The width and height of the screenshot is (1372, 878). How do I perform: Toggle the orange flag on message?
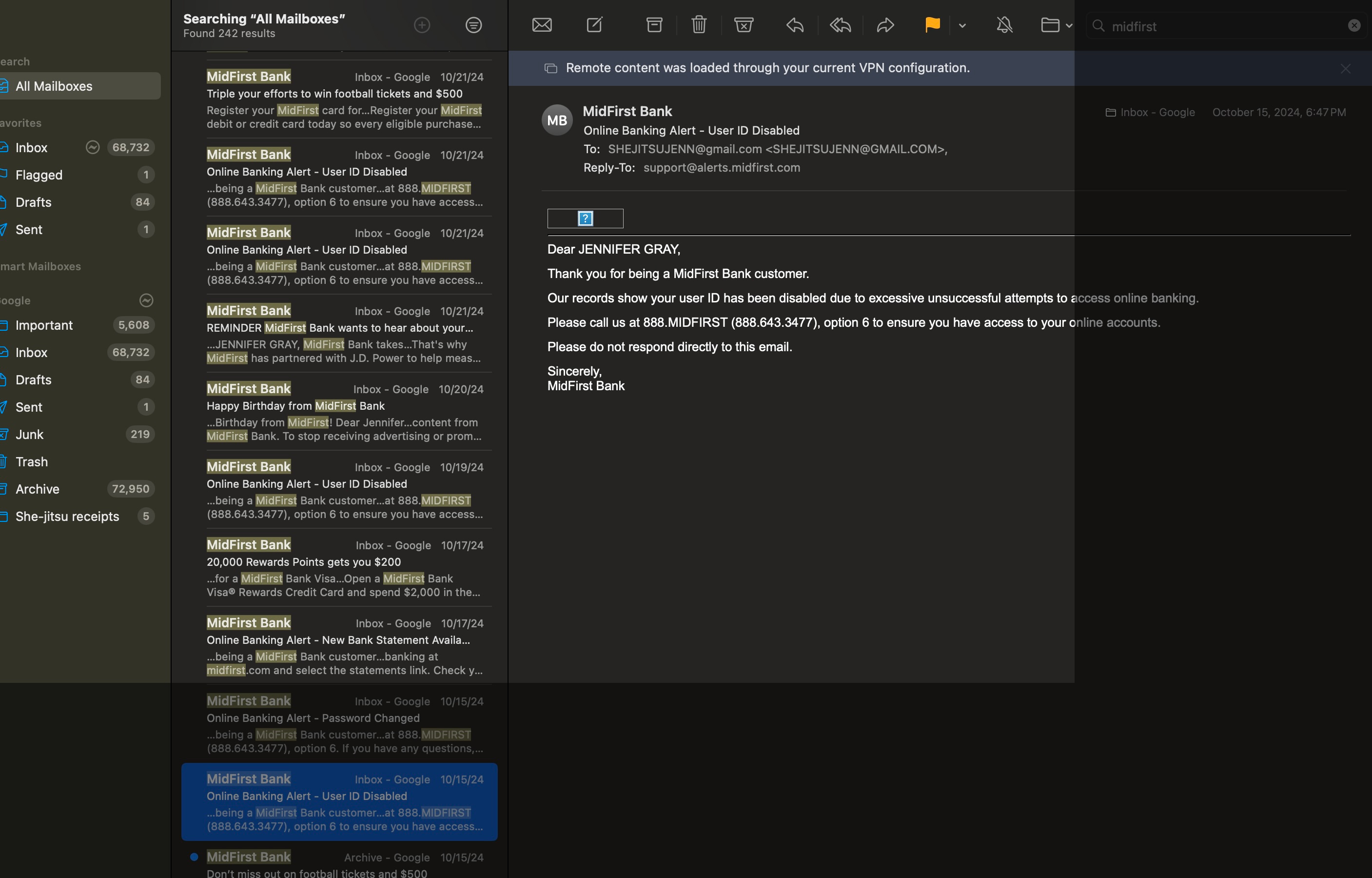pos(932,25)
